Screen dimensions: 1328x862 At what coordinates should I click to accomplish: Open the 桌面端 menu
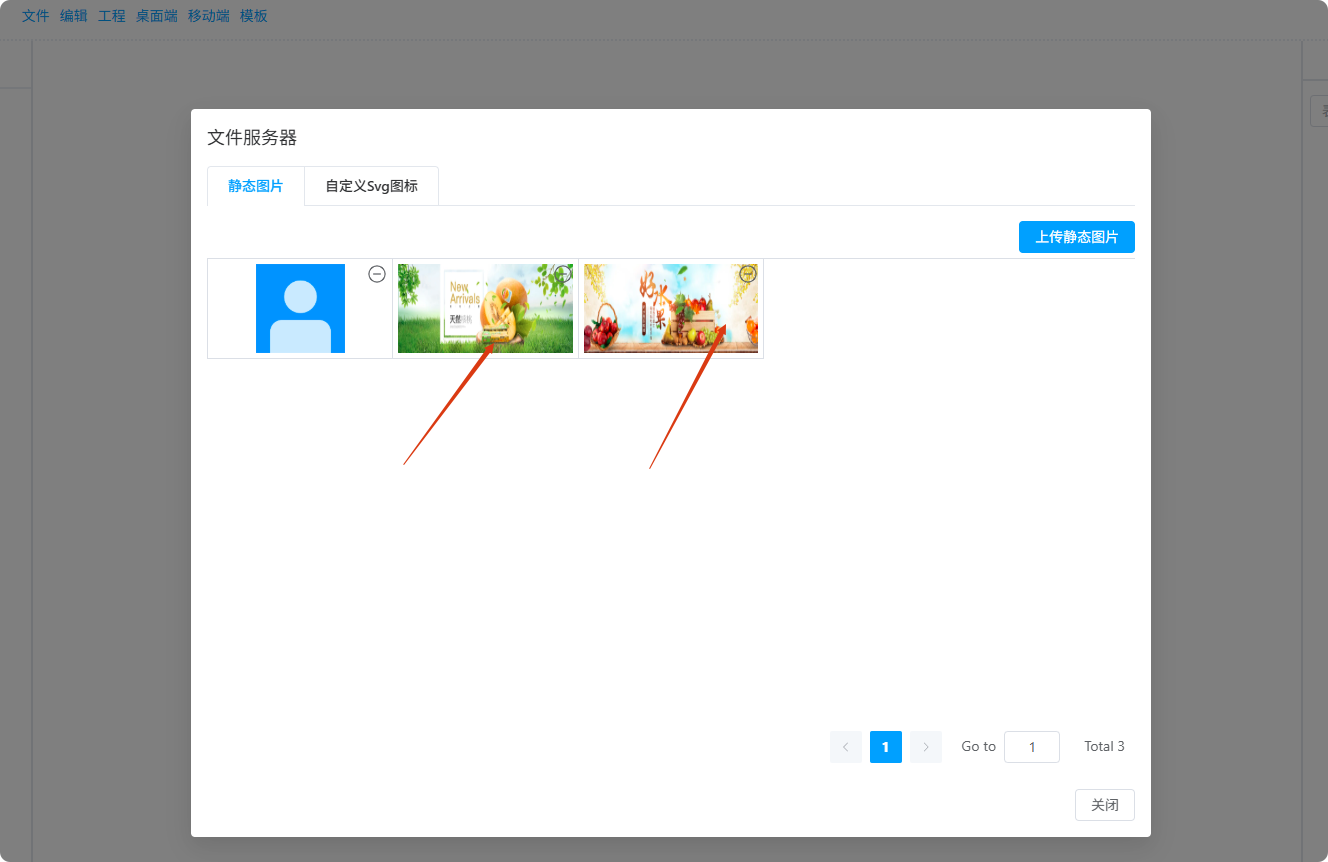pyautogui.click(x=157, y=16)
